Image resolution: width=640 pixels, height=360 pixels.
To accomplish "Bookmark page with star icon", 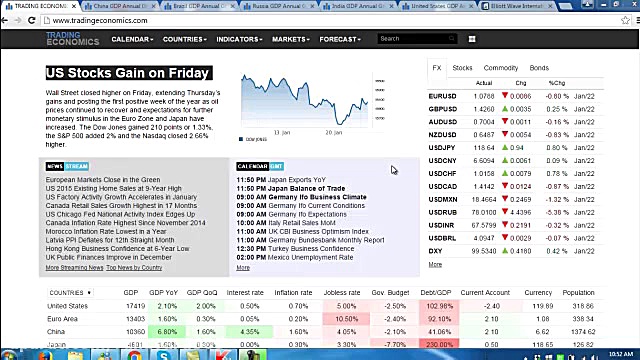I will (x=625, y=20).
